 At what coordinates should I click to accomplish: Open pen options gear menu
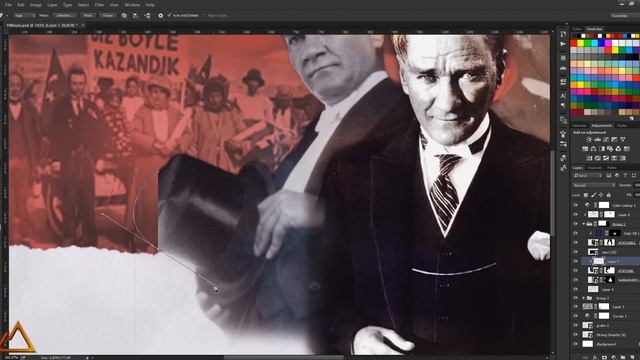[160, 16]
